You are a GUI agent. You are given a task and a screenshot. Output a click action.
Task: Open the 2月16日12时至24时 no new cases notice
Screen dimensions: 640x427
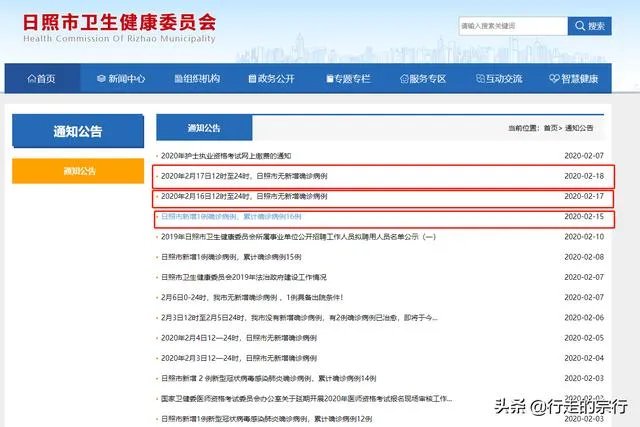(x=244, y=196)
